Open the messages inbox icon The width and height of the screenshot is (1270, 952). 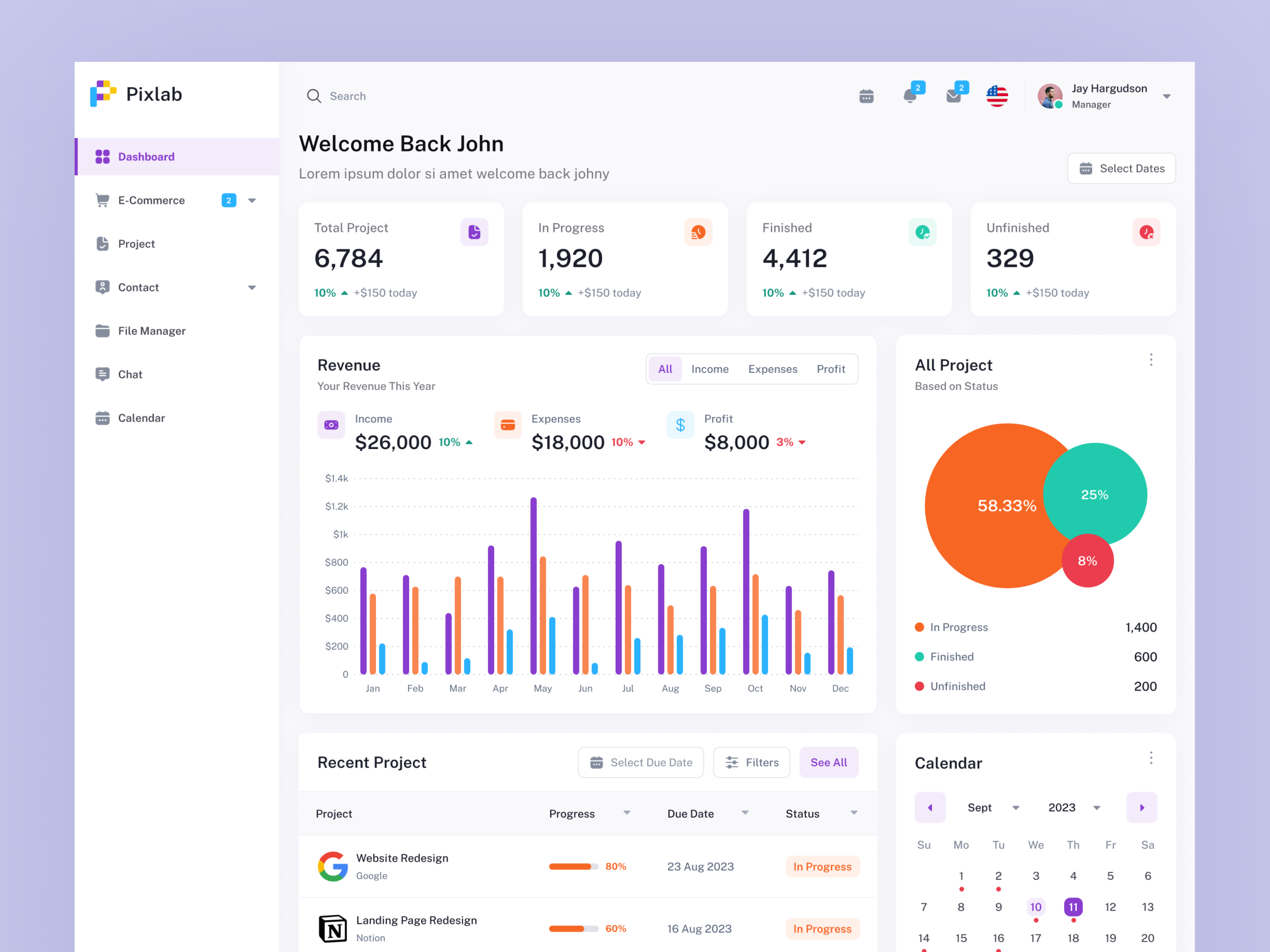click(954, 96)
